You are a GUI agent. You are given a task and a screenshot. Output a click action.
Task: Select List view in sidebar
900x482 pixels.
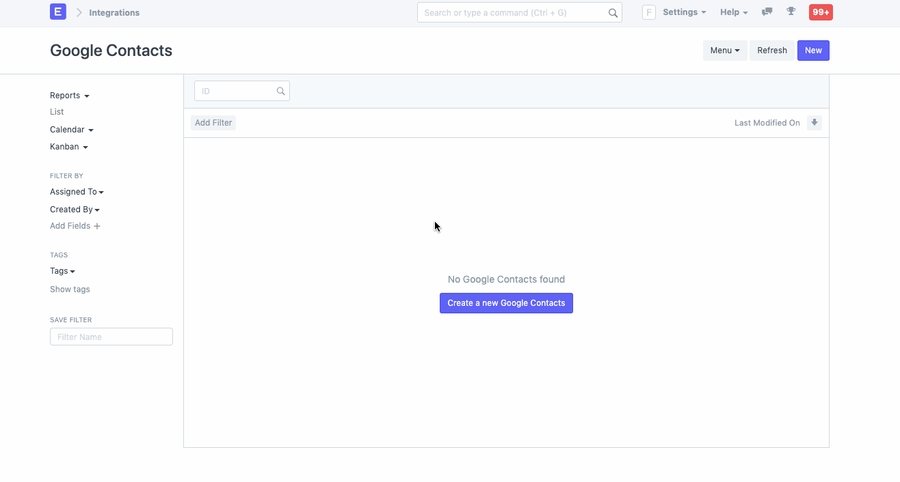[57, 112]
